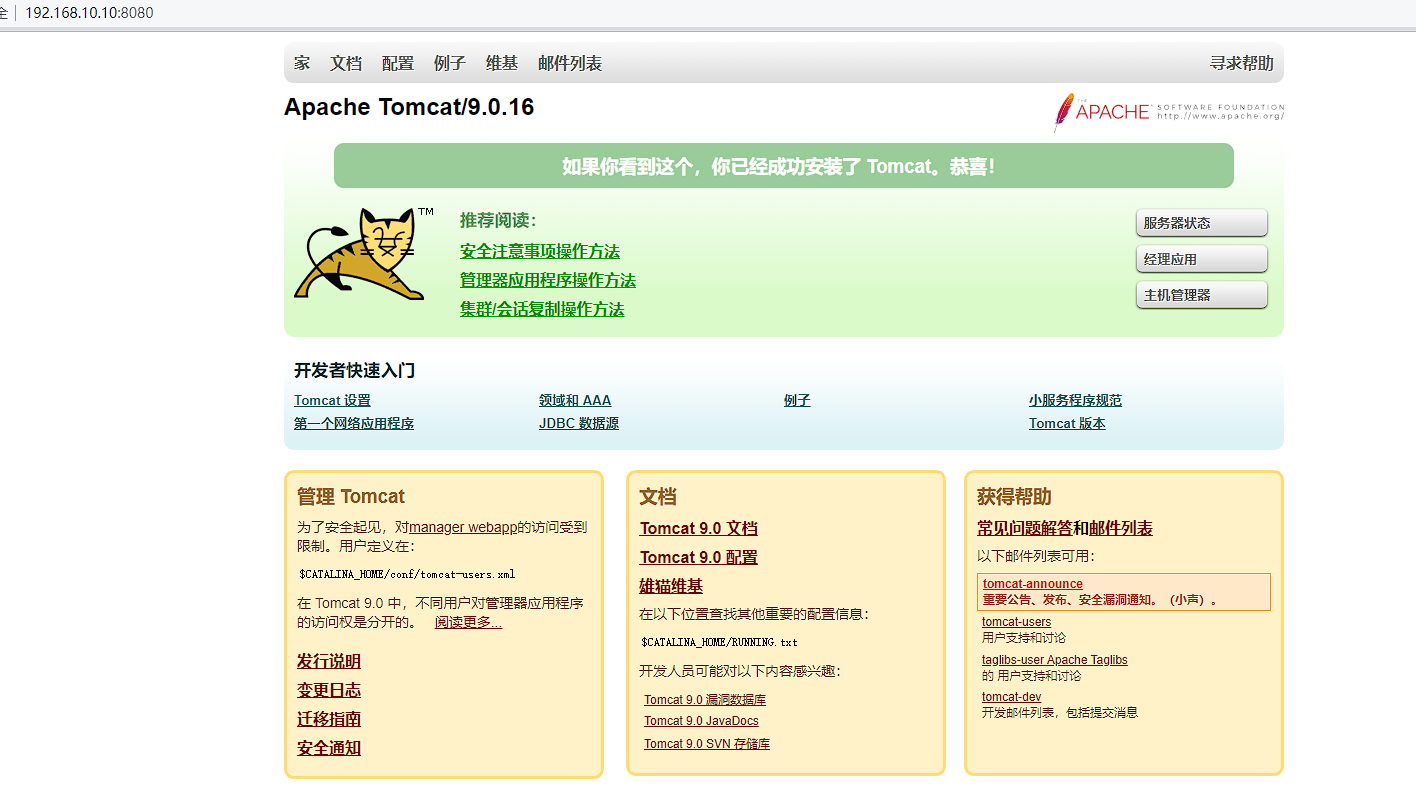Open the 领域和 AAA link

(575, 400)
